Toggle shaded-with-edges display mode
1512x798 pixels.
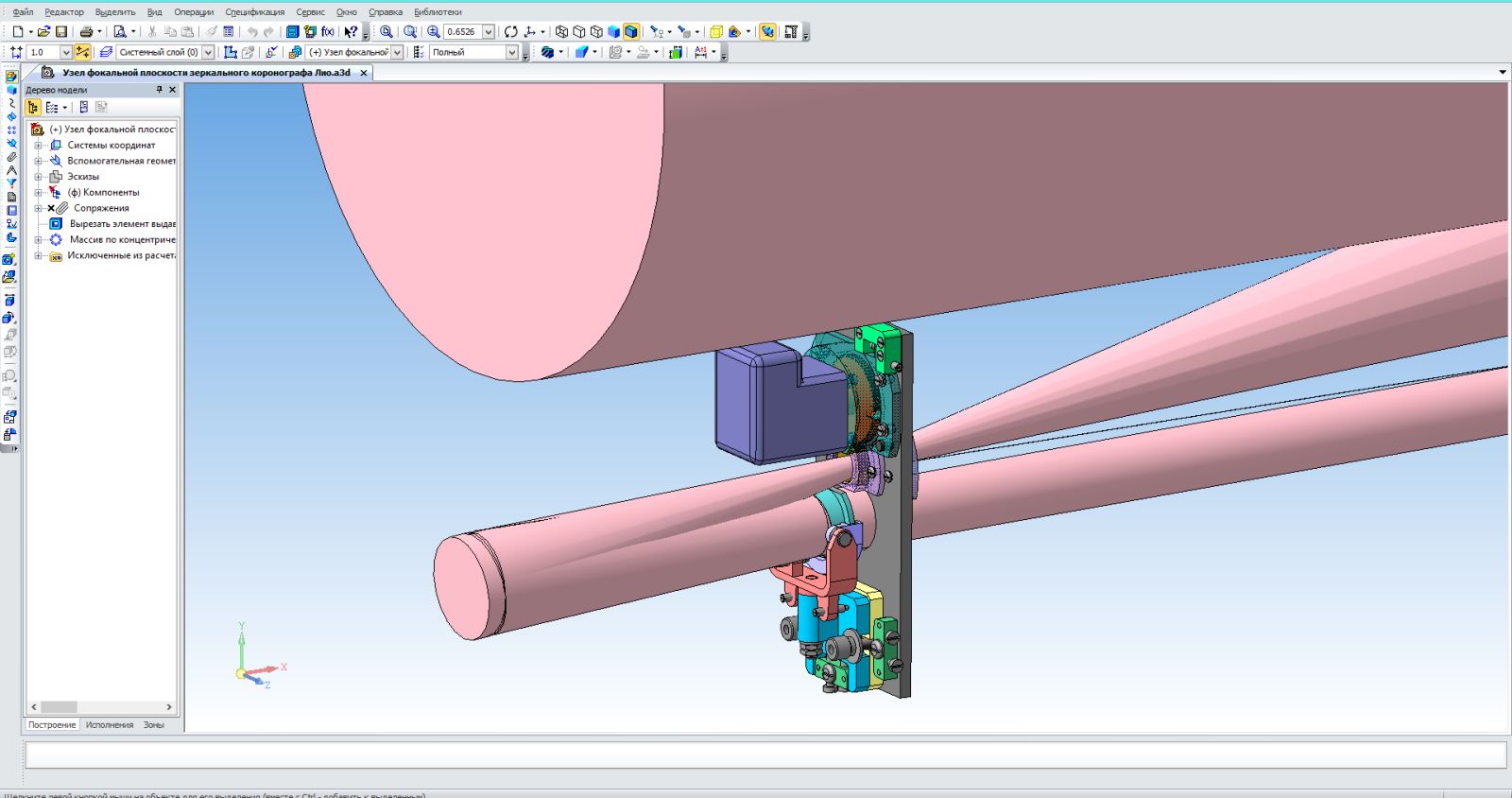[x=631, y=31]
